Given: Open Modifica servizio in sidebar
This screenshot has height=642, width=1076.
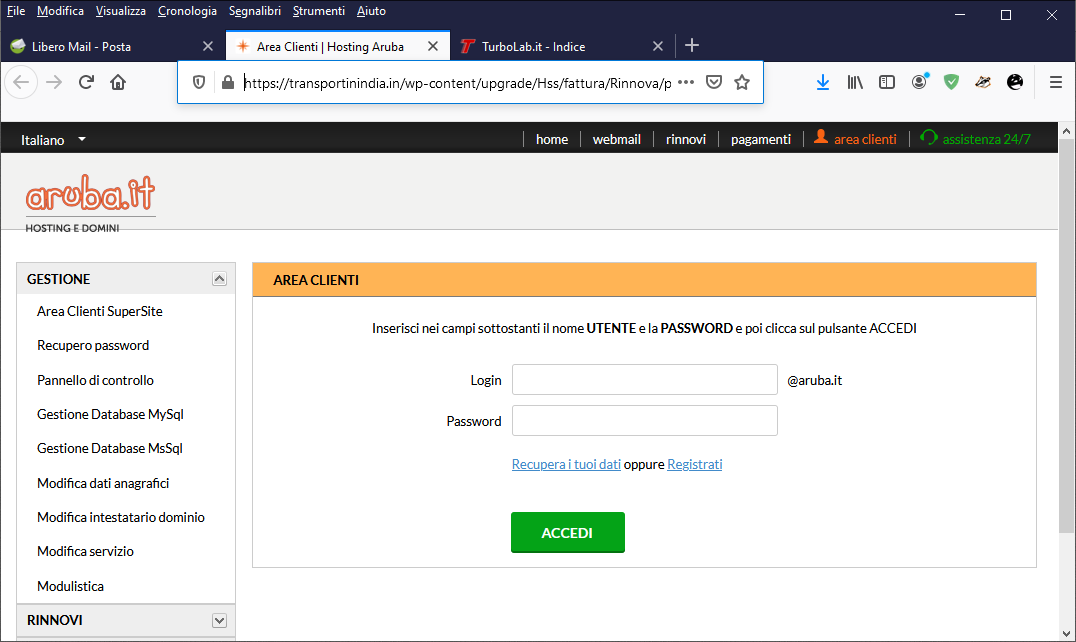Looking at the screenshot, I should 85,551.
